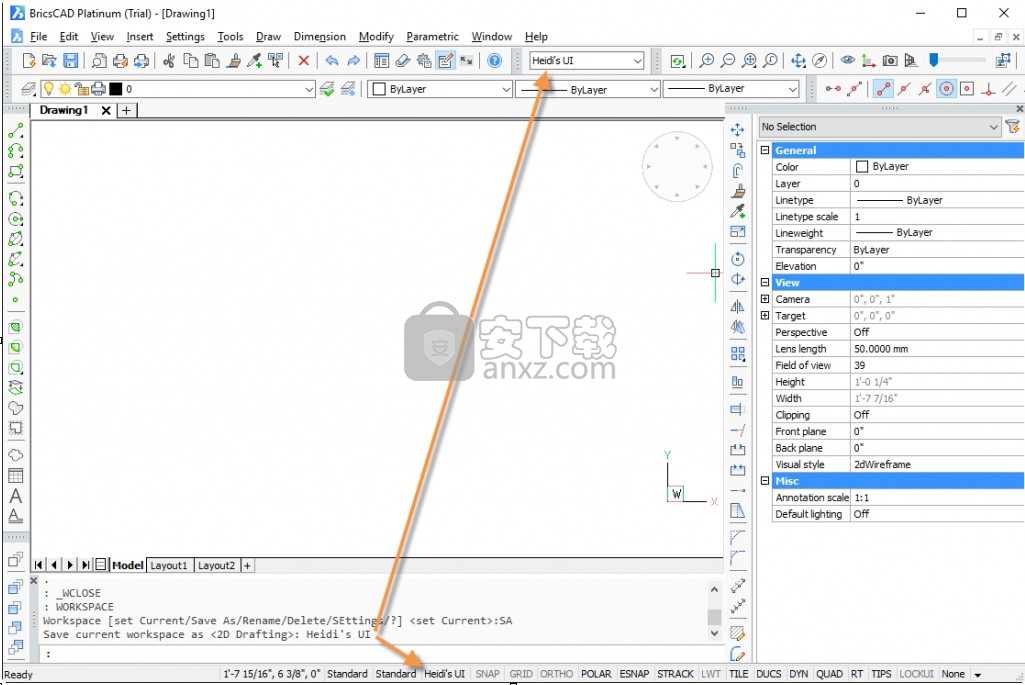
Task: Click the Zoom In magnifier
Action: click(x=707, y=61)
